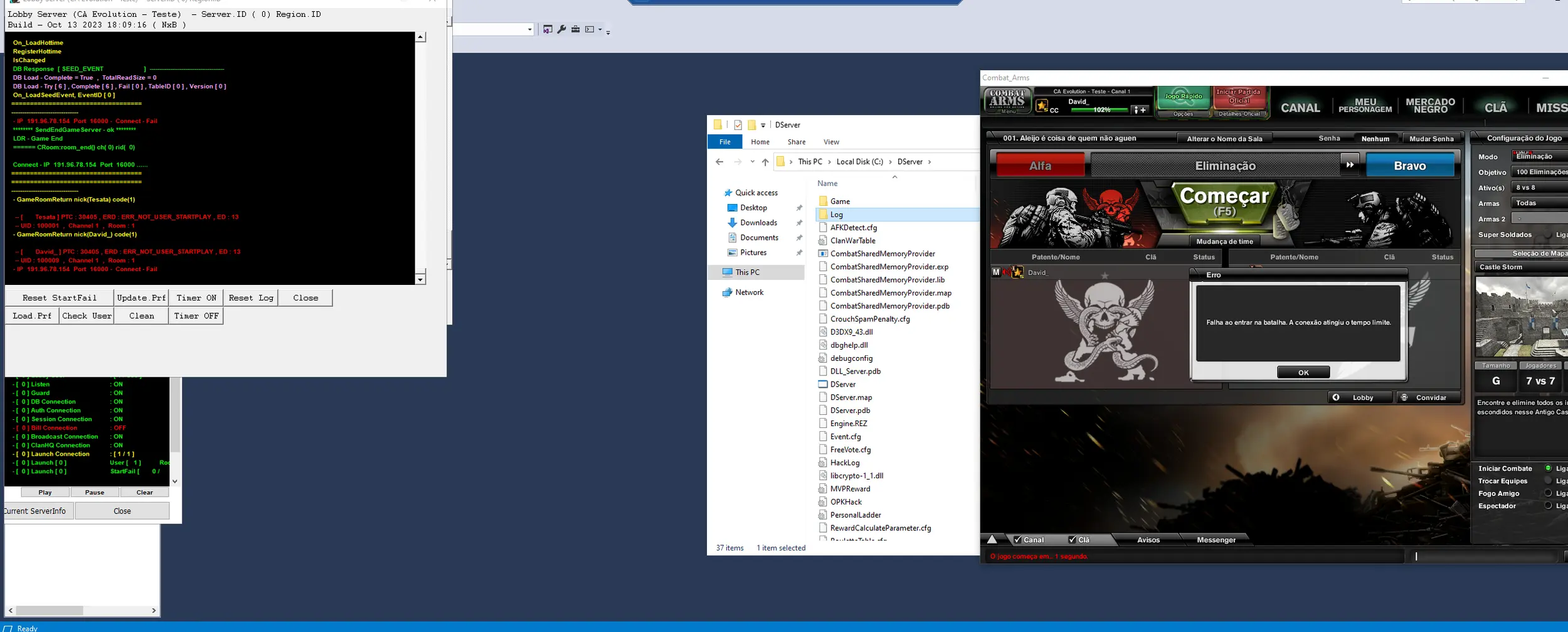Click the player info plus icon near 102%
The image size is (1568, 632).
tap(1140, 110)
